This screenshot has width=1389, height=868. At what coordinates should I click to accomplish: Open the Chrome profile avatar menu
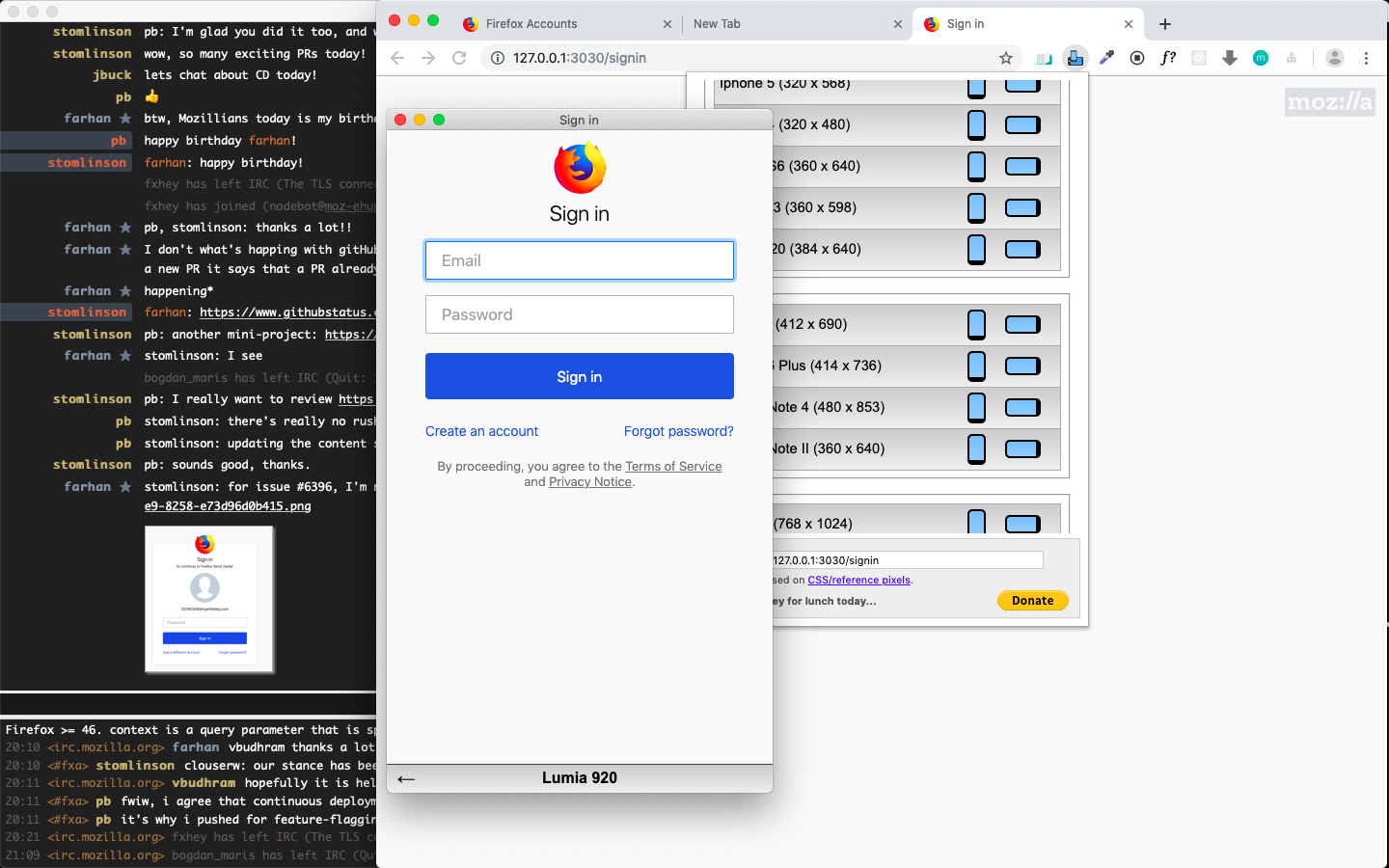tap(1335, 58)
